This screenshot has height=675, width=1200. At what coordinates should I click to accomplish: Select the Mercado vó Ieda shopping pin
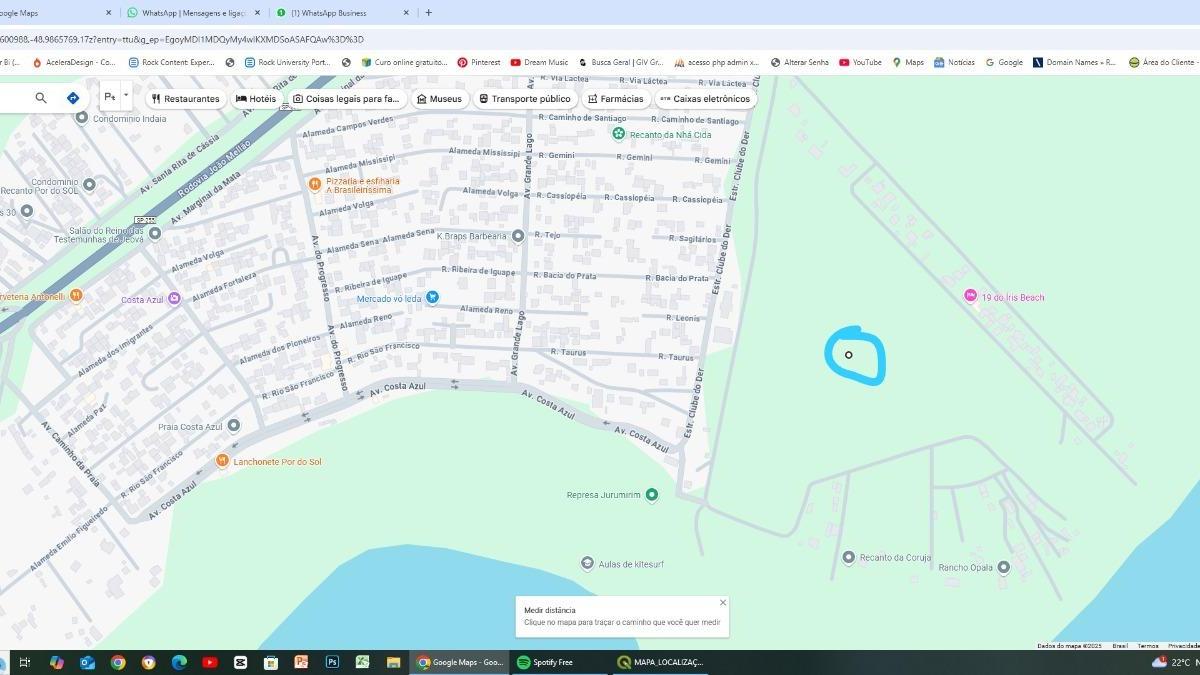432,297
